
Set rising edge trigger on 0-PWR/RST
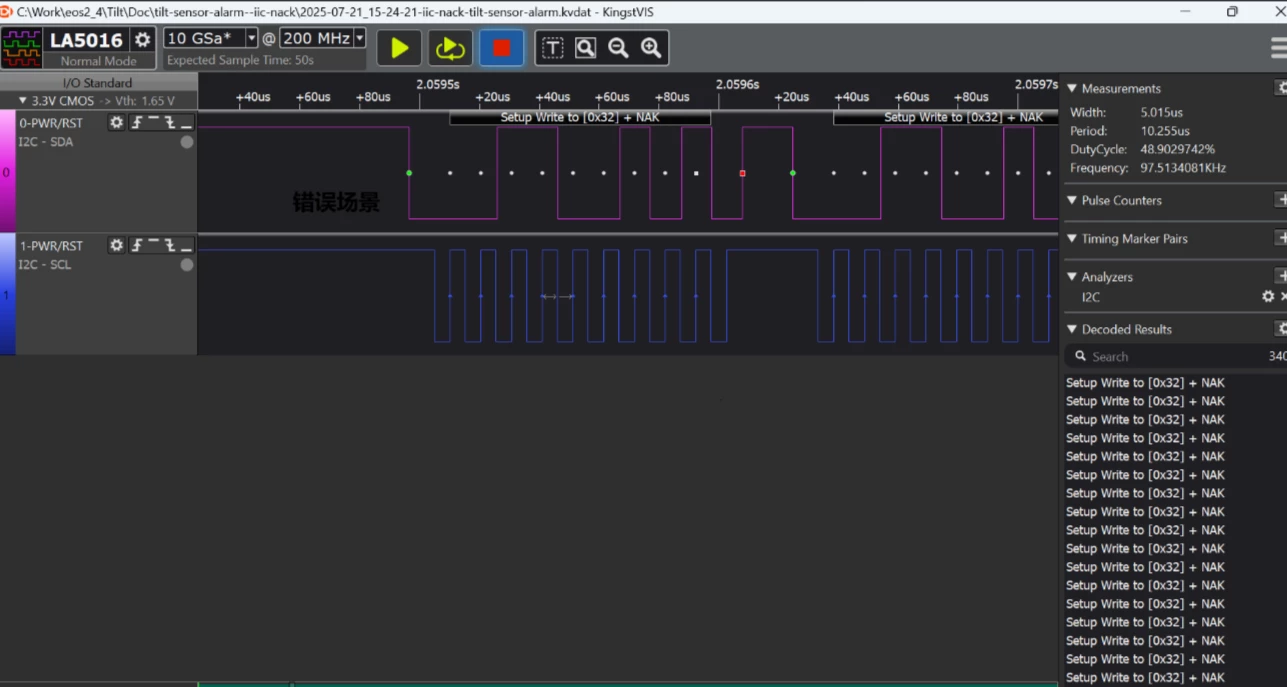click(137, 122)
